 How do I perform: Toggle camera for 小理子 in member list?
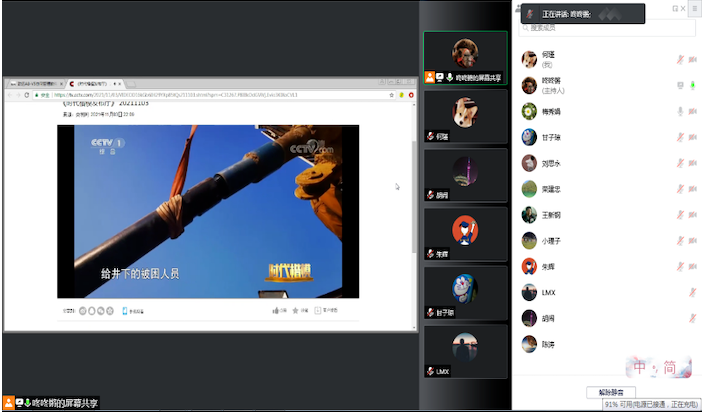coord(693,241)
